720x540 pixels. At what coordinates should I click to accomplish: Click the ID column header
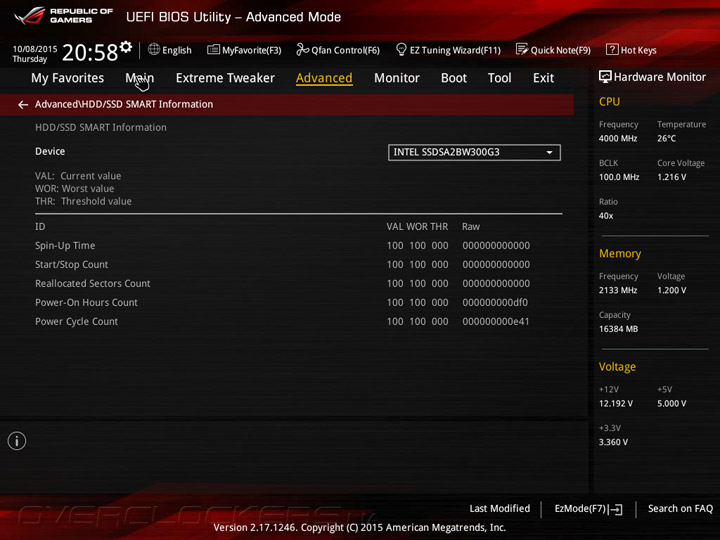coord(40,226)
